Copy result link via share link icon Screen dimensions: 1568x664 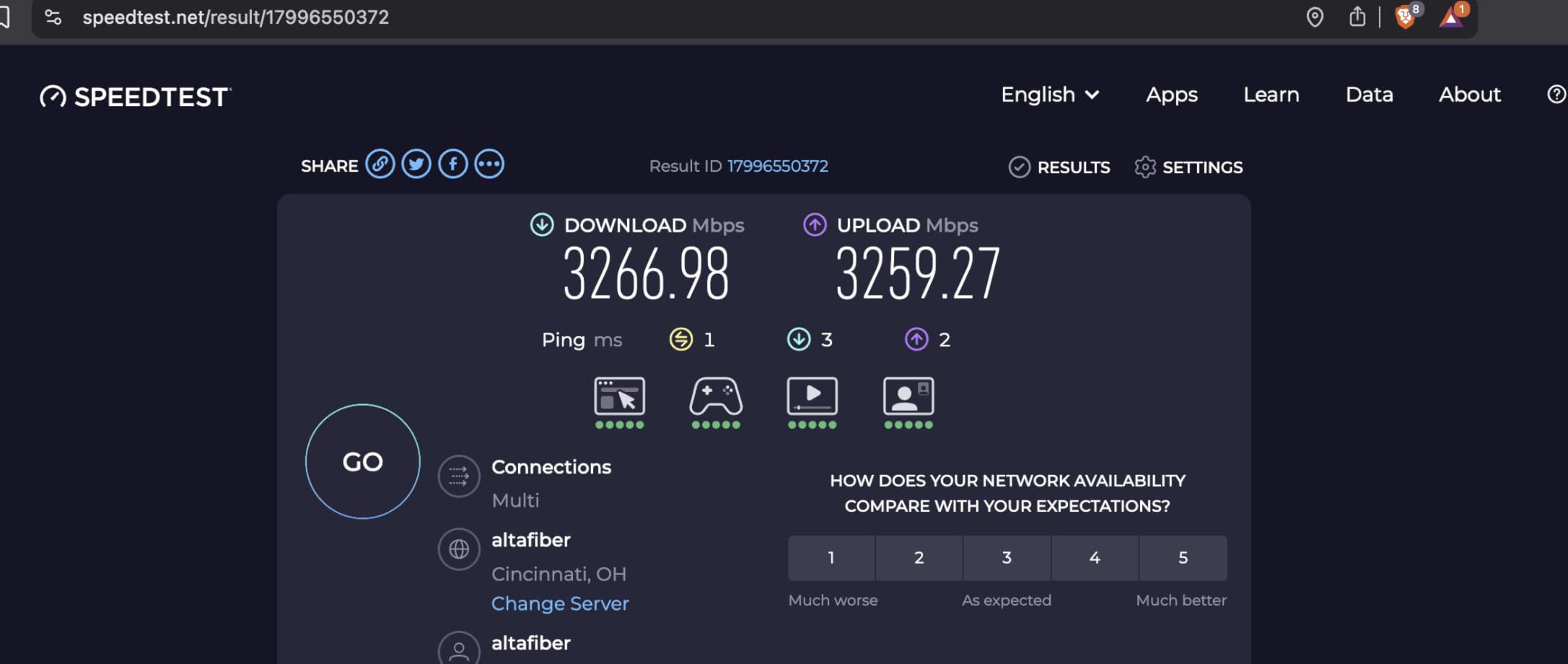[380, 164]
